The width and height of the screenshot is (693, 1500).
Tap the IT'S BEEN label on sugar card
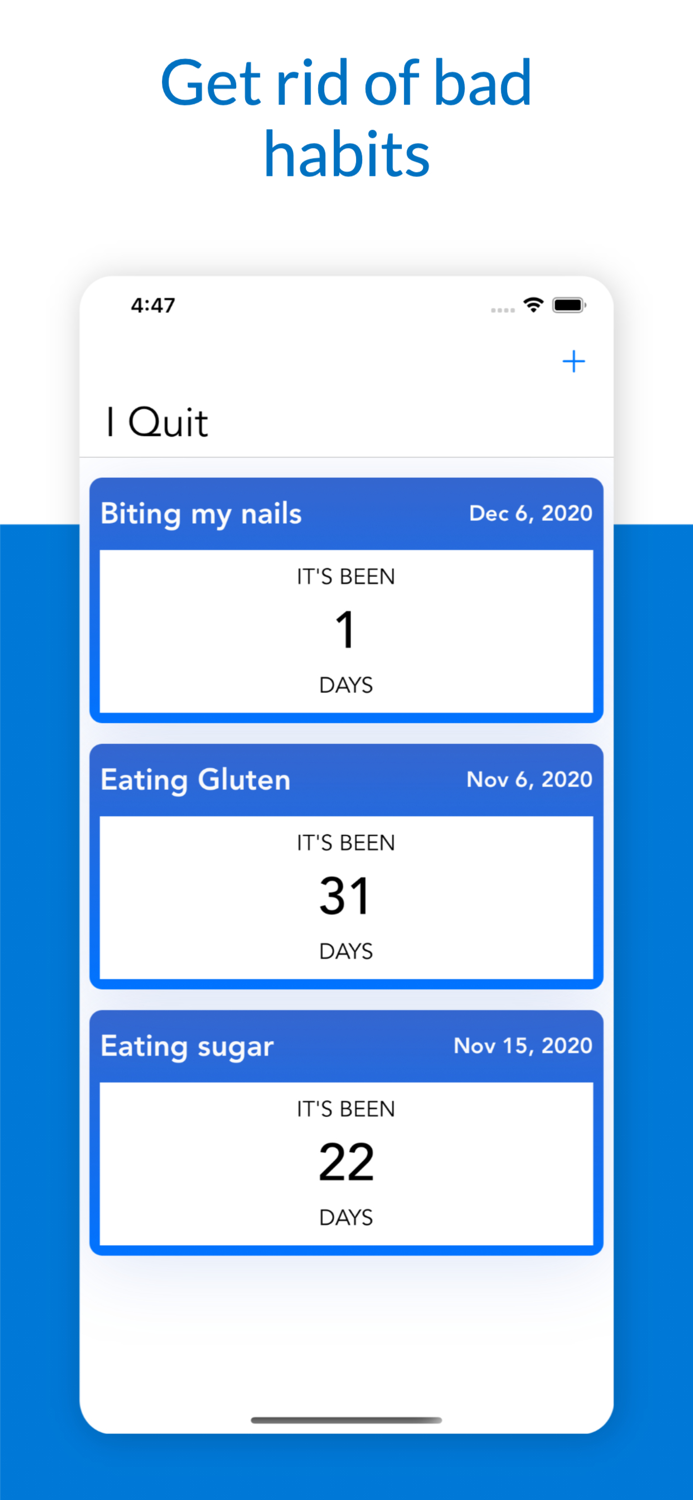(x=346, y=1108)
